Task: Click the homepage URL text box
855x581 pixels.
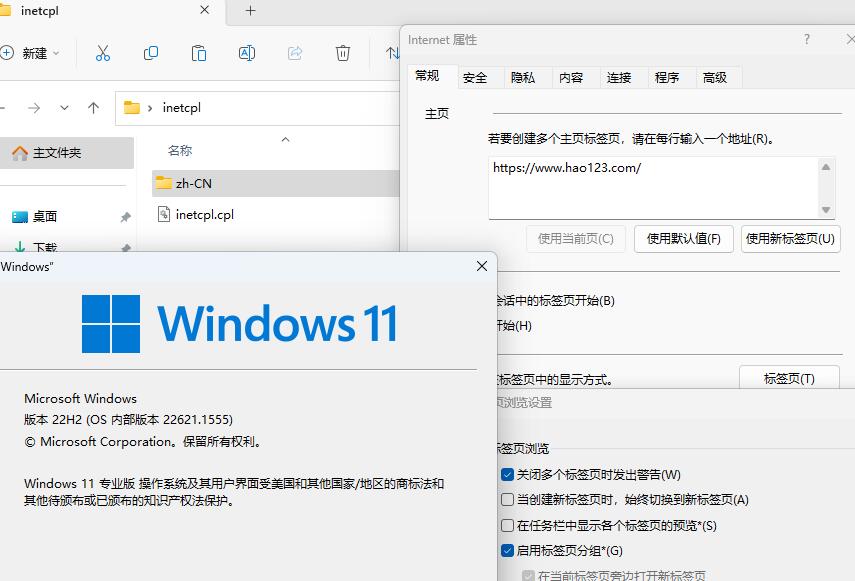Action: [653, 187]
